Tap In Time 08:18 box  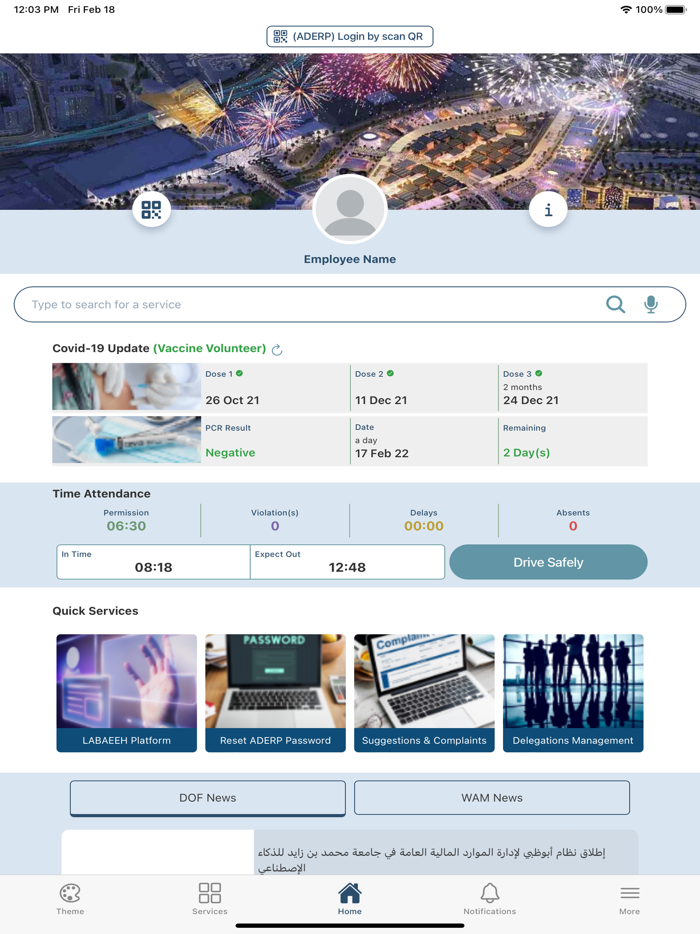(153, 562)
